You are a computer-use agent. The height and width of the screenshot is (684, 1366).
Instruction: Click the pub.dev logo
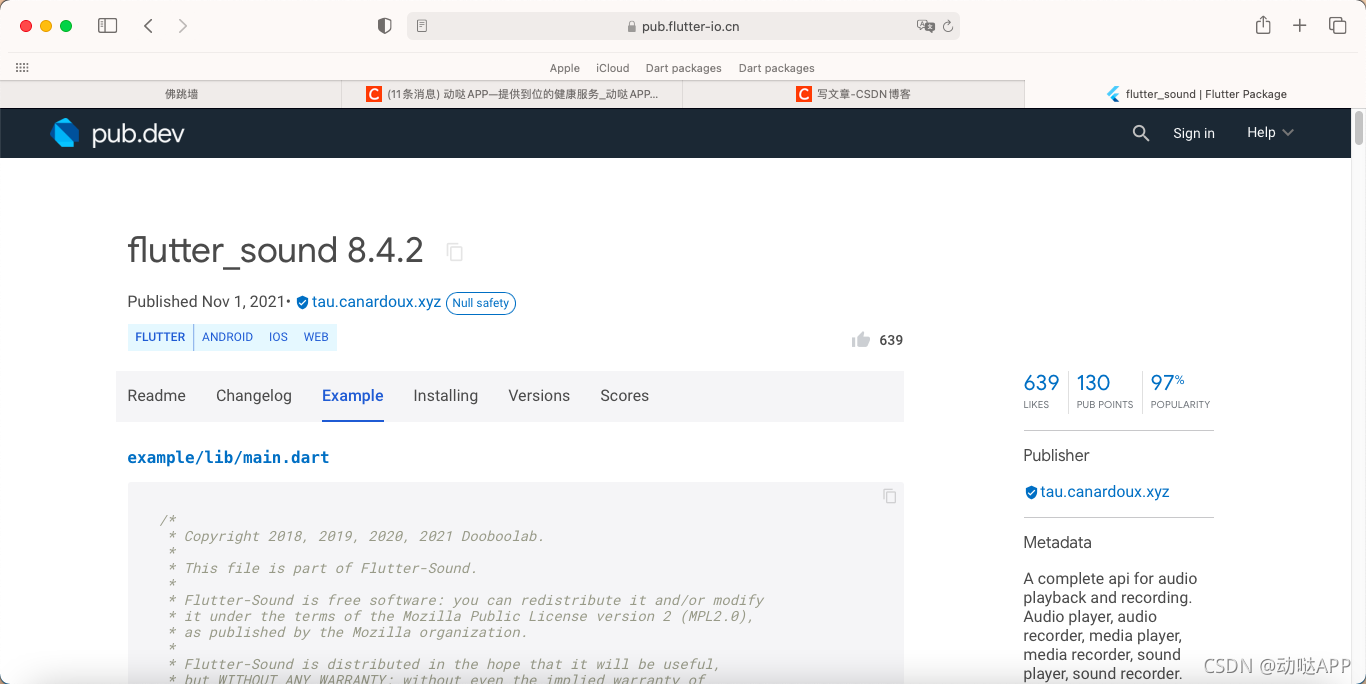[x=118, y=133]
